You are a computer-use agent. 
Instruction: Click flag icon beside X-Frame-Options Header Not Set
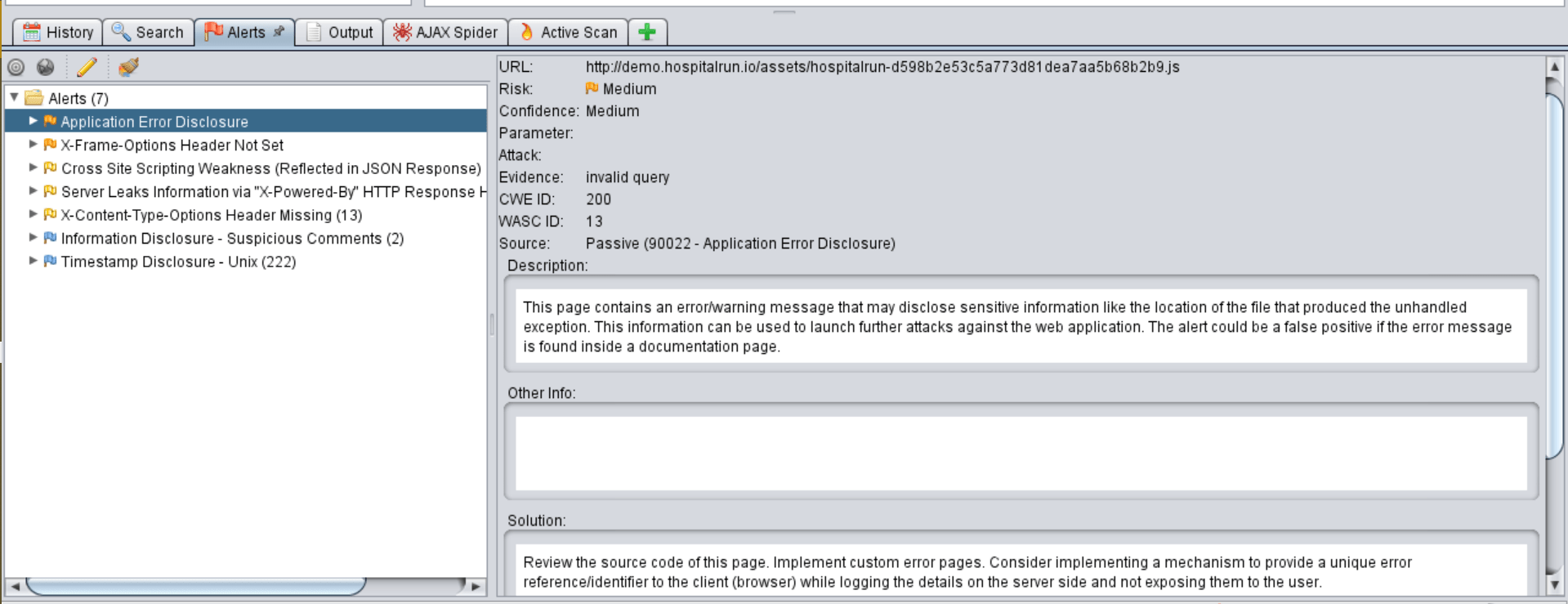[50, 145]
